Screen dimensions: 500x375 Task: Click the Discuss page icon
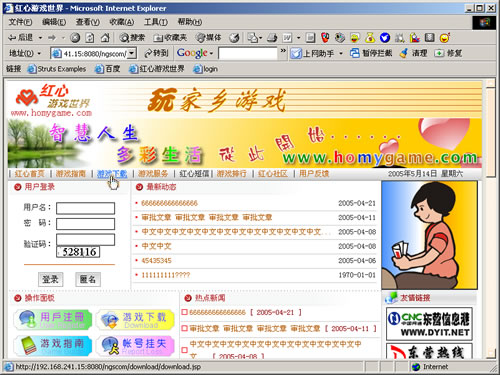click(x=310, y=38)
